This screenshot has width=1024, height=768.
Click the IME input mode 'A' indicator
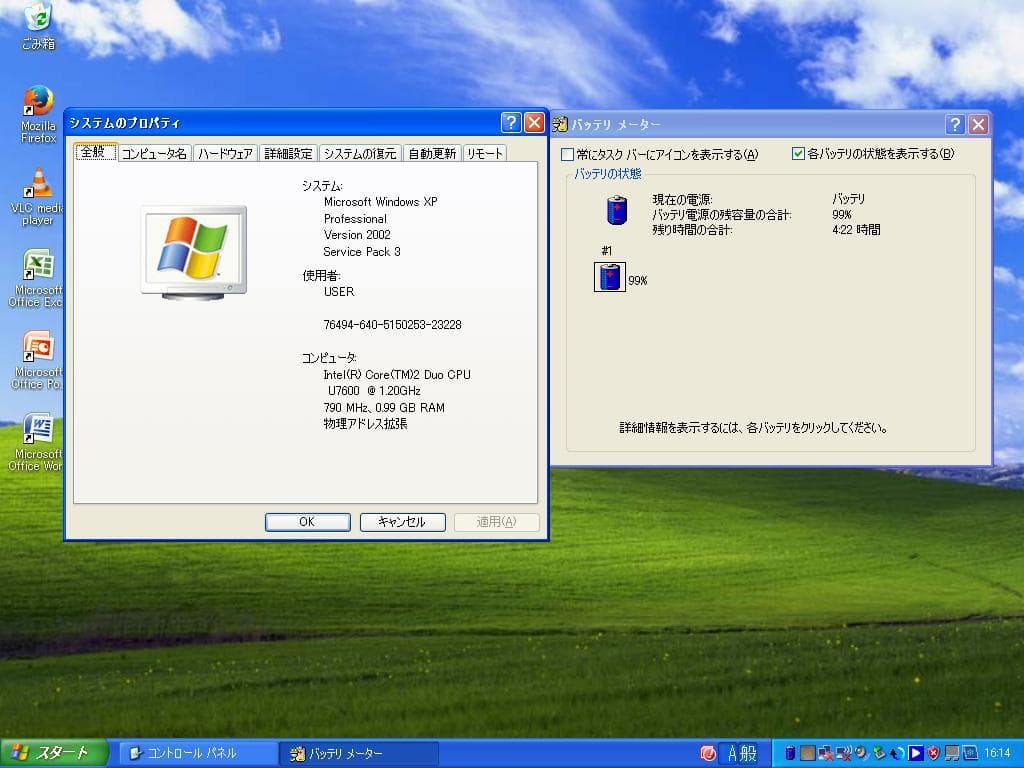(733, 754)
